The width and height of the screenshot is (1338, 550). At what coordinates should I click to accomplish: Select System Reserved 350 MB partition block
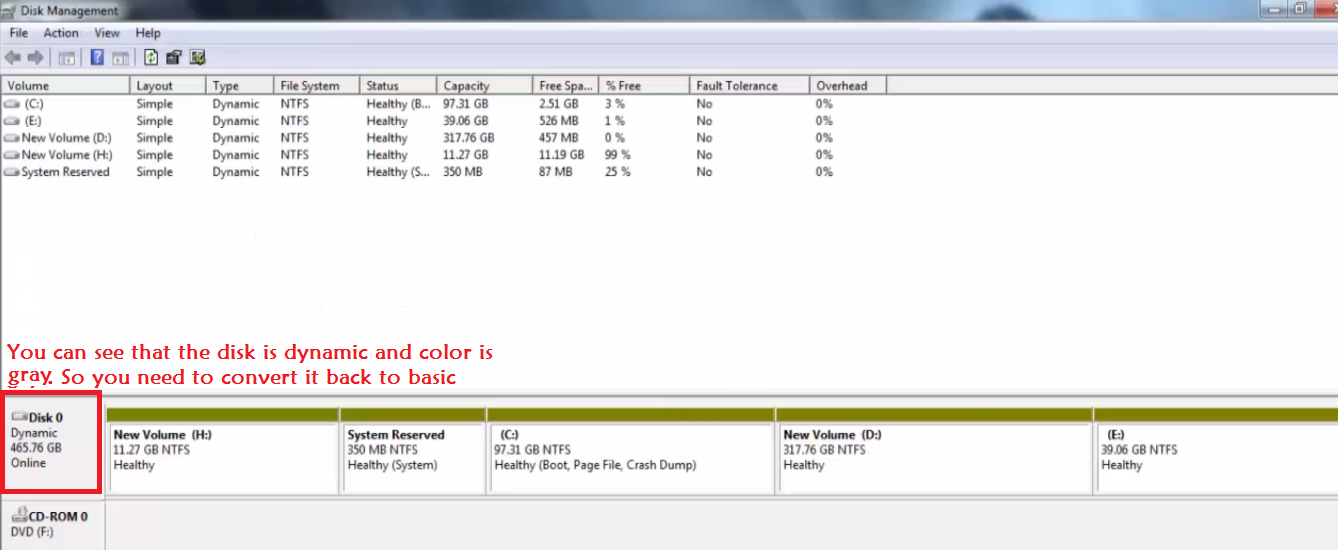click(x=413, y=450)
